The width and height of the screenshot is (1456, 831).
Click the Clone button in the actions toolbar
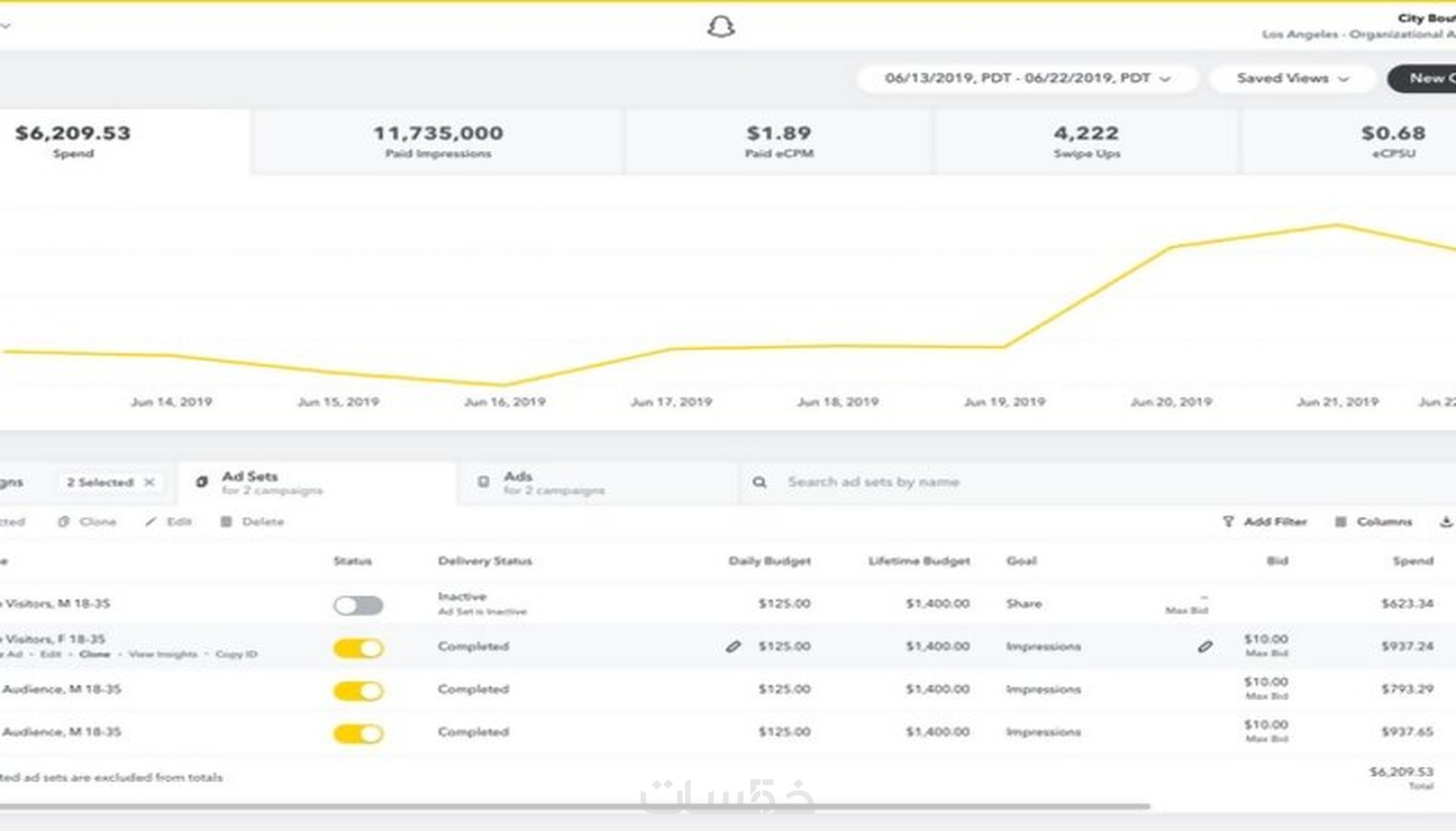pyautogui.click(x=88, y=522)
